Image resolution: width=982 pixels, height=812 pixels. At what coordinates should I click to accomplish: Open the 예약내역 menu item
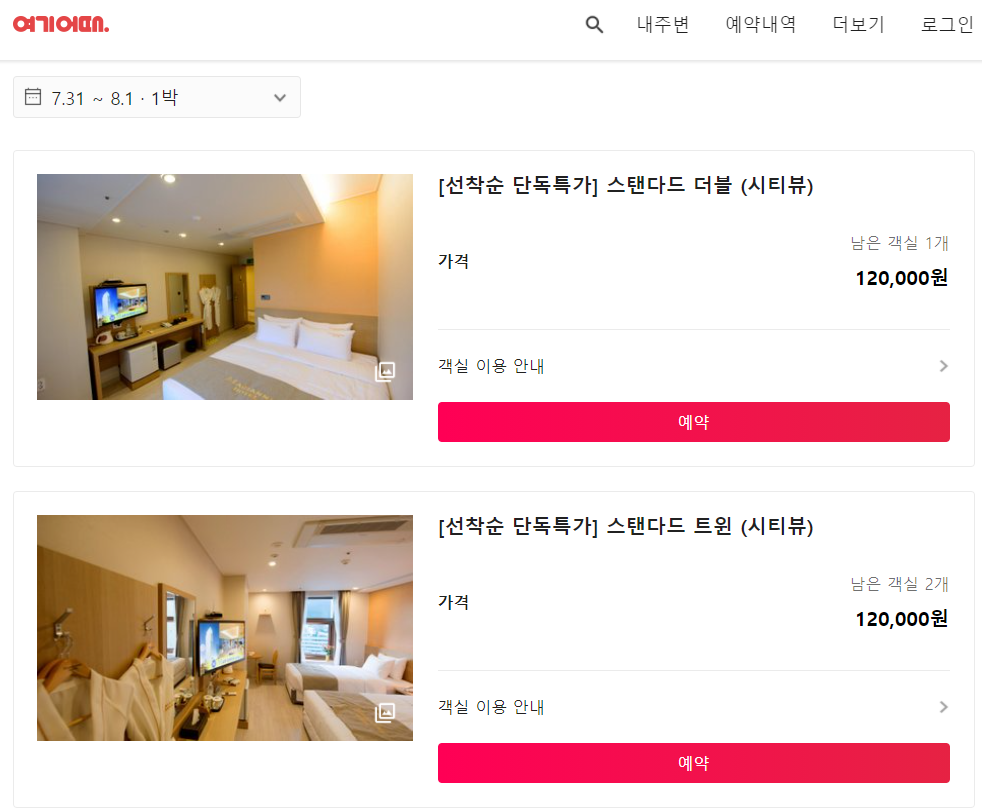[x=760, y=24]
